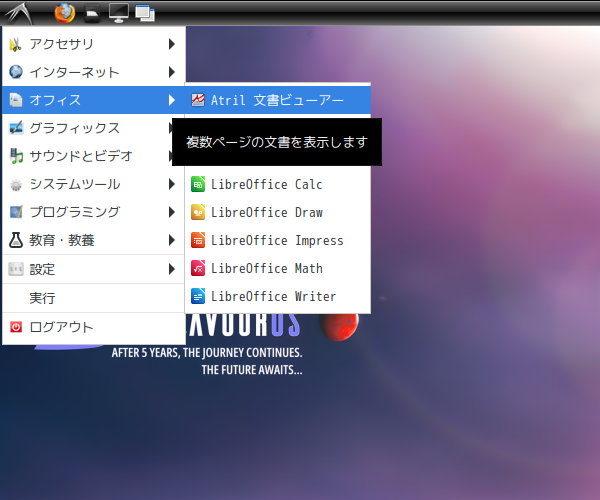Click the overlapping windows panel icon
This screenshot has width=600, height=500.
145,13
